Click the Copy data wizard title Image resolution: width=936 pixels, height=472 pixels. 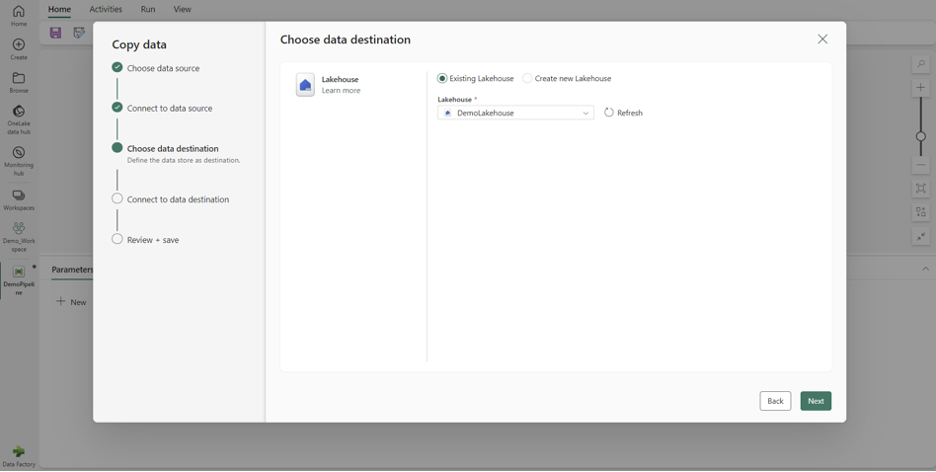click(139, 45)
